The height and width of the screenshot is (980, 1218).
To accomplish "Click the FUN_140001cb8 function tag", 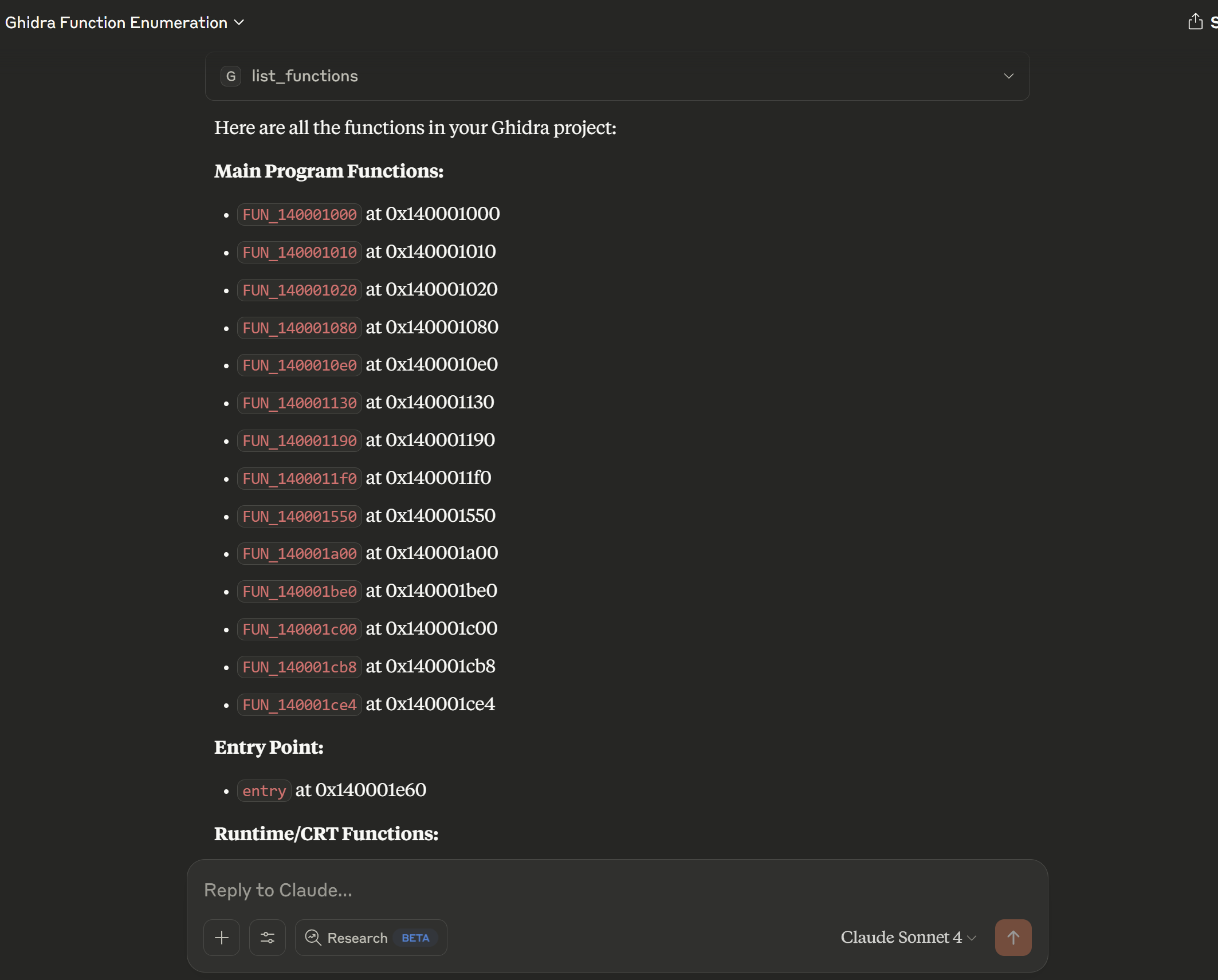I will tap(299, 667).
